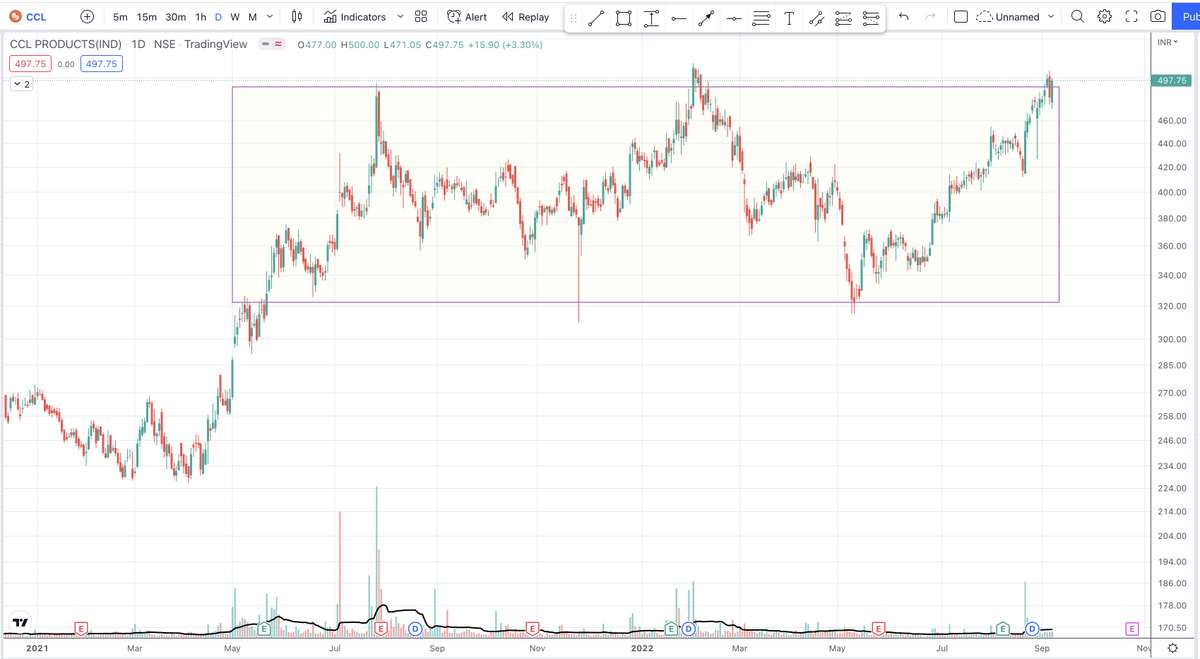Select the Rectangle drawing tool
The height and width of the screenshot is (659, 1200).
624,18
